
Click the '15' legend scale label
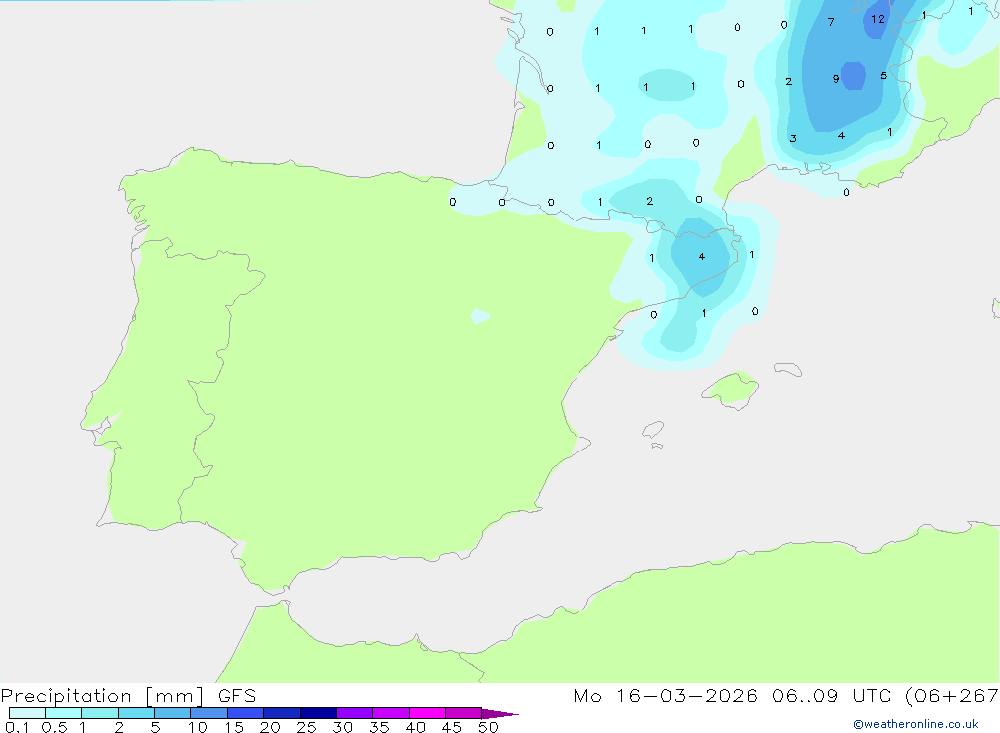pos(234,727)
